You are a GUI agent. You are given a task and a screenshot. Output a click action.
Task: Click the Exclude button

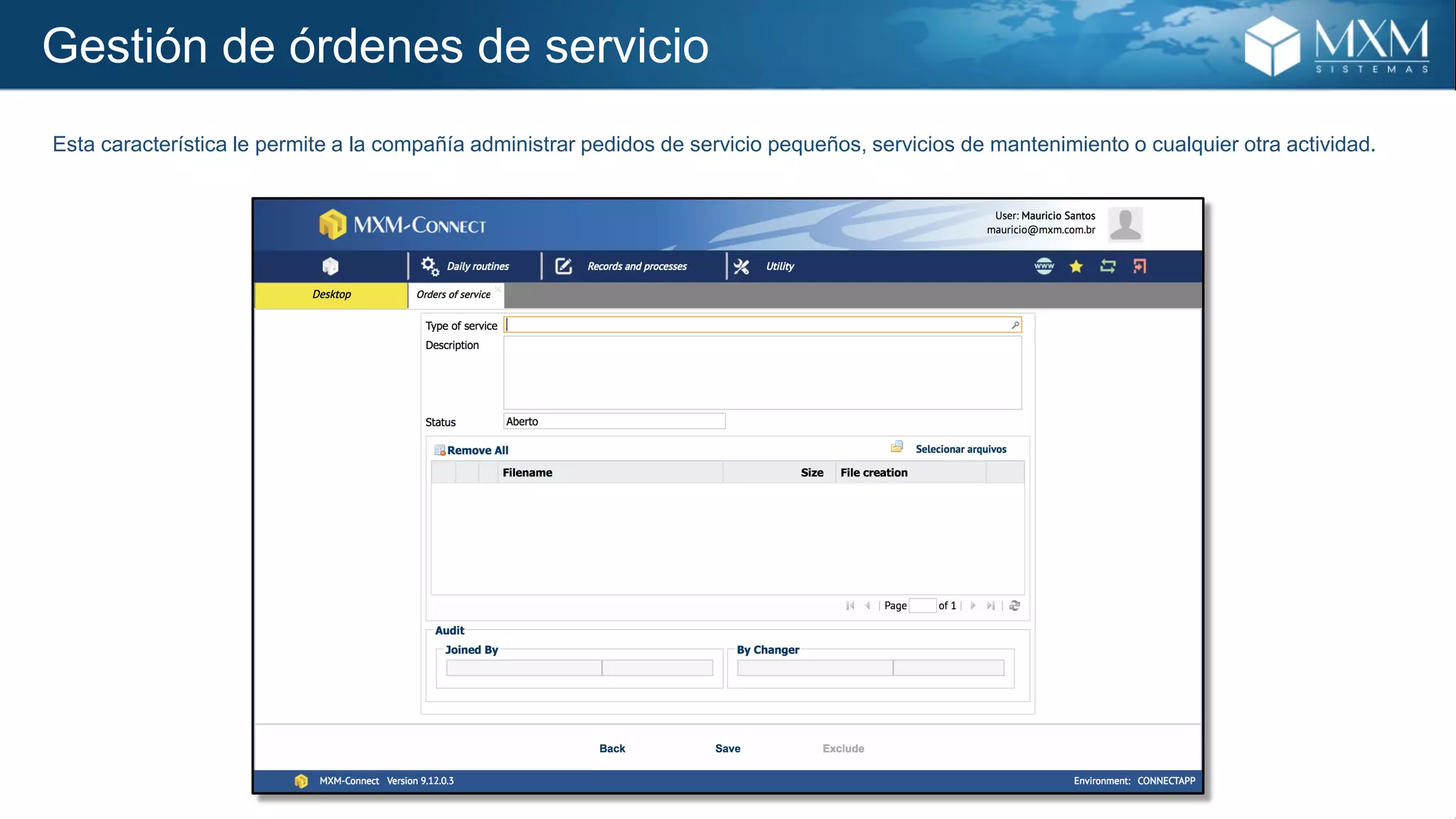844,749
